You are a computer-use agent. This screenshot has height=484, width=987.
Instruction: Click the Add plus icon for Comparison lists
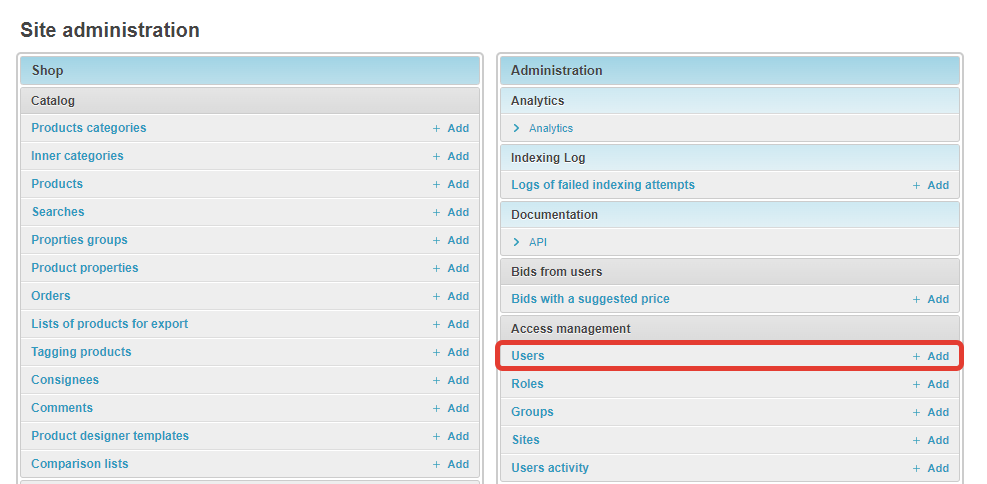click(437, 464)
